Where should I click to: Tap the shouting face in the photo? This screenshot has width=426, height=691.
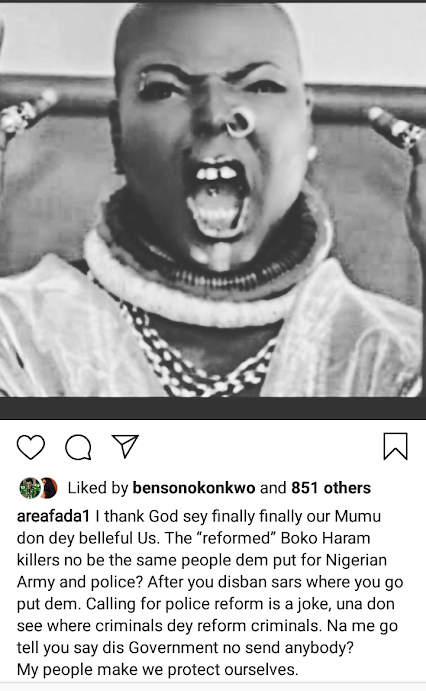pyautogui.click(x=214, y=145)
